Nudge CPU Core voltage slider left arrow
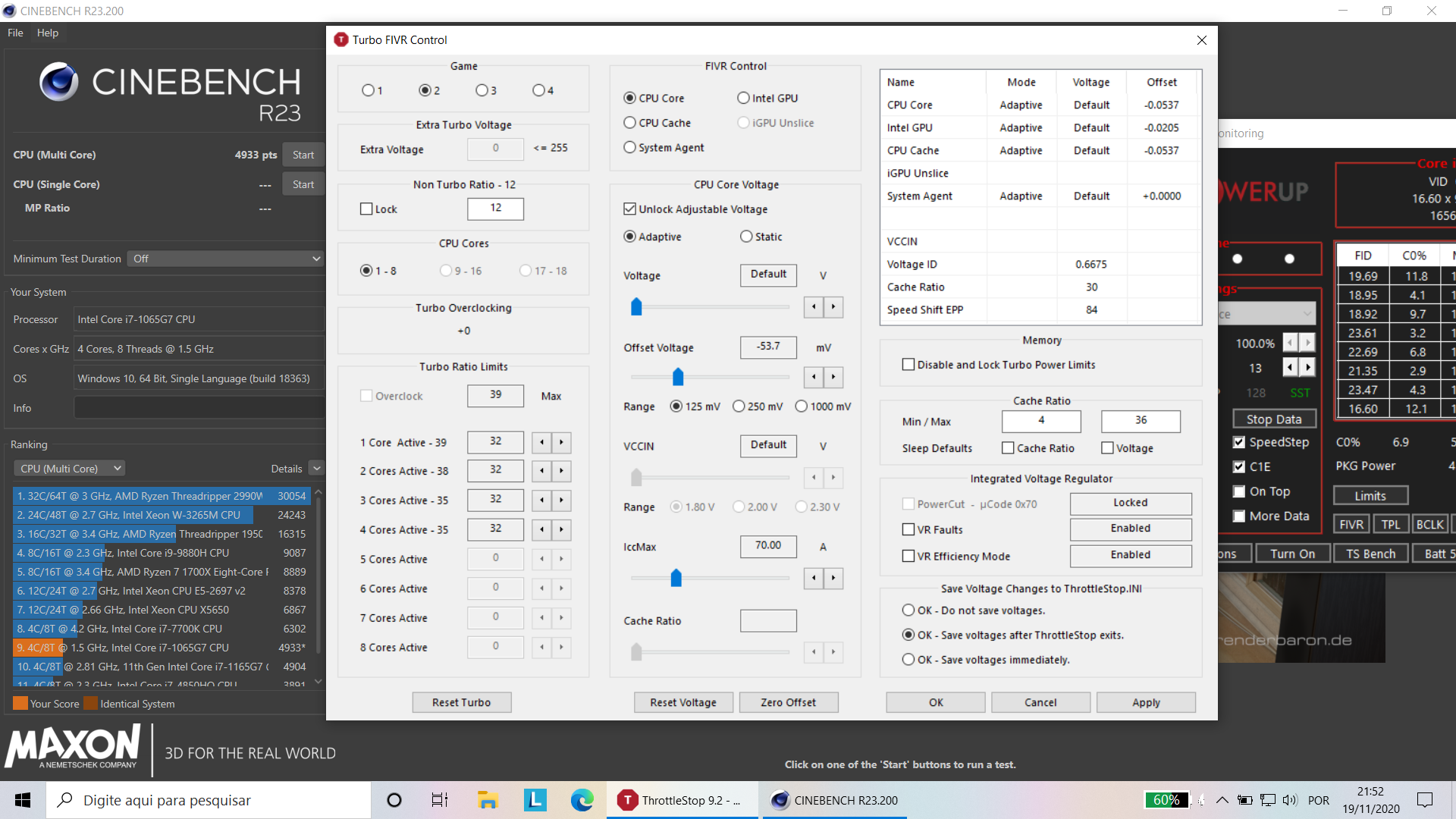This screenshot has height=819, width=1456. [814, 307]
